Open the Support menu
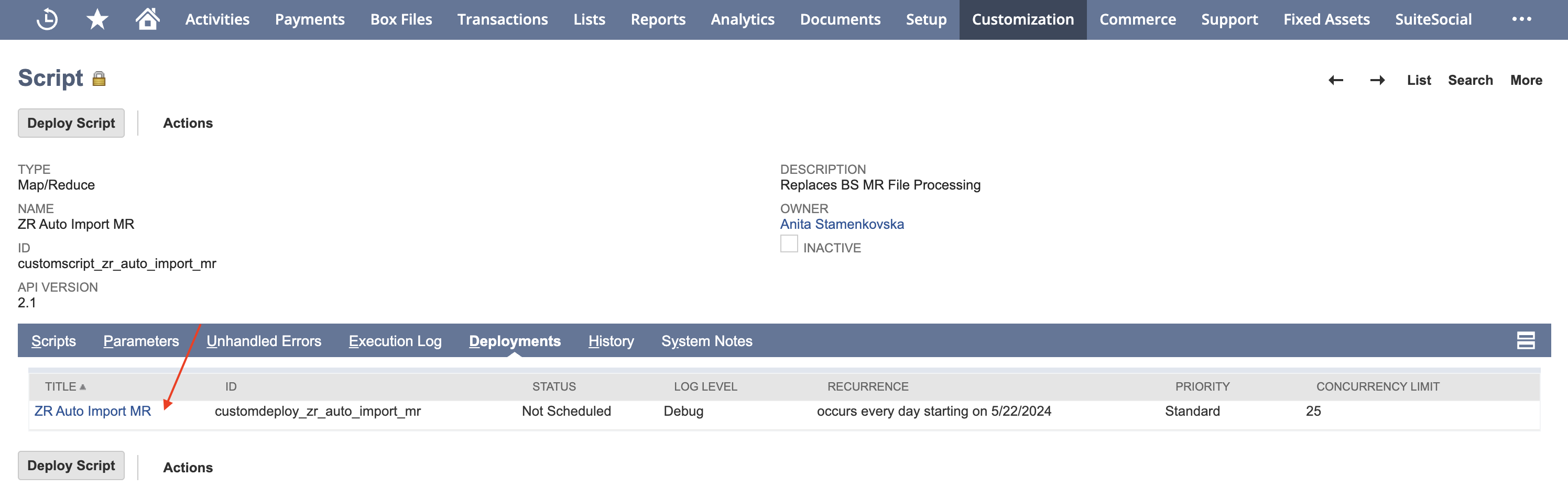 point(1229,19)
